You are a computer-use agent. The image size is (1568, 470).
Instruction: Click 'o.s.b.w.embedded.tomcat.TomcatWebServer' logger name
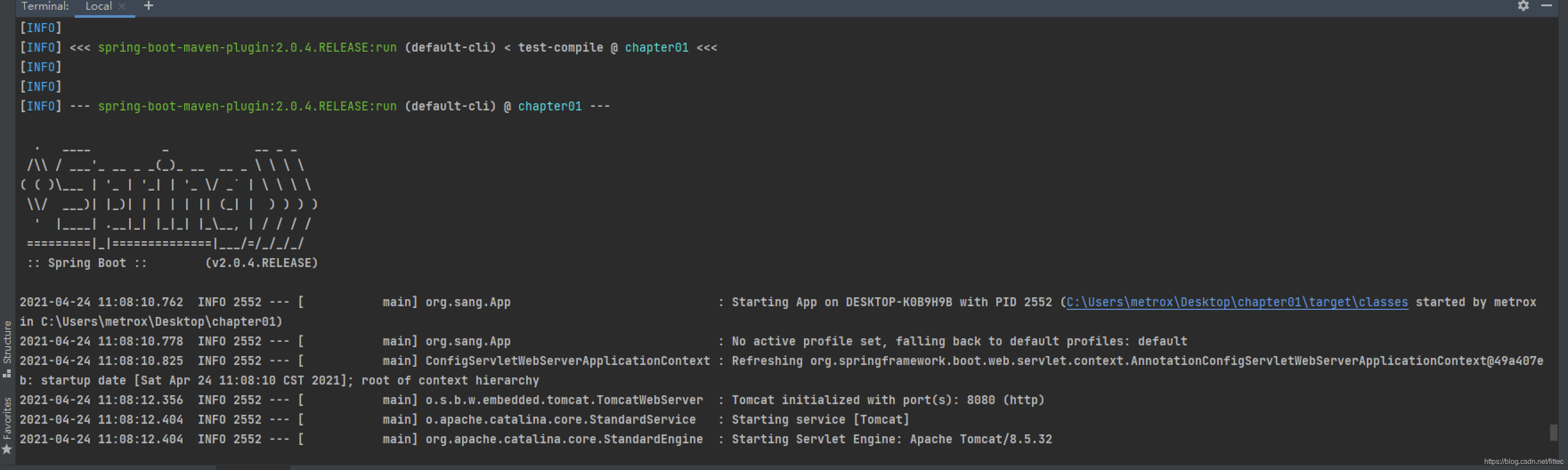pos(564,400)
